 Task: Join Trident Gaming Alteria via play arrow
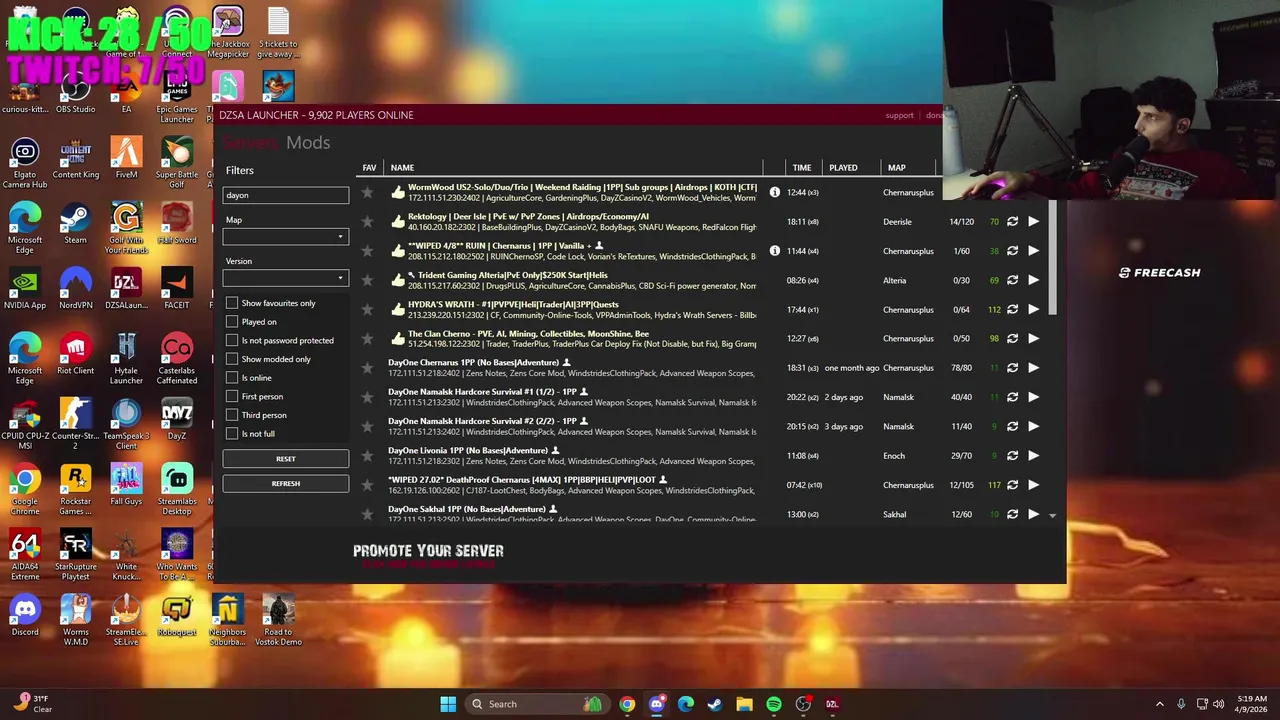(1033, 280)
